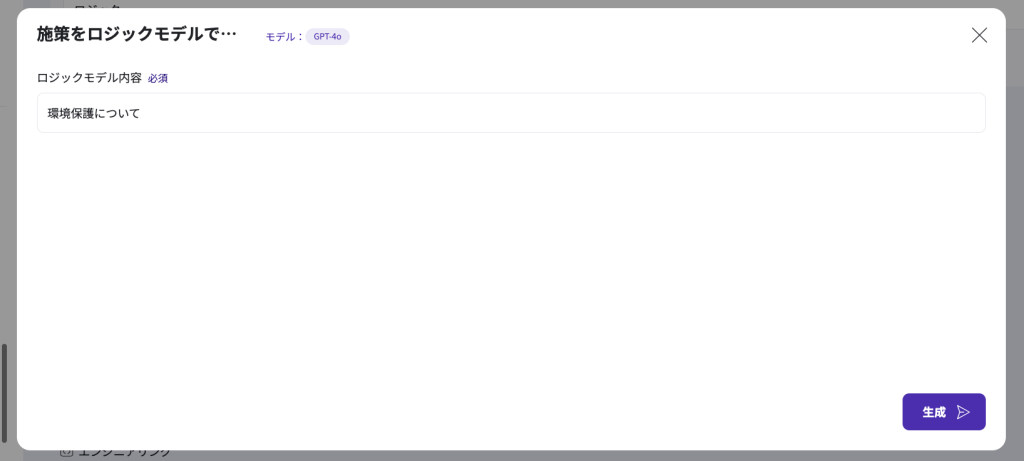
Task: Click the GPT-4o model badge
Action: pos(327,36)
